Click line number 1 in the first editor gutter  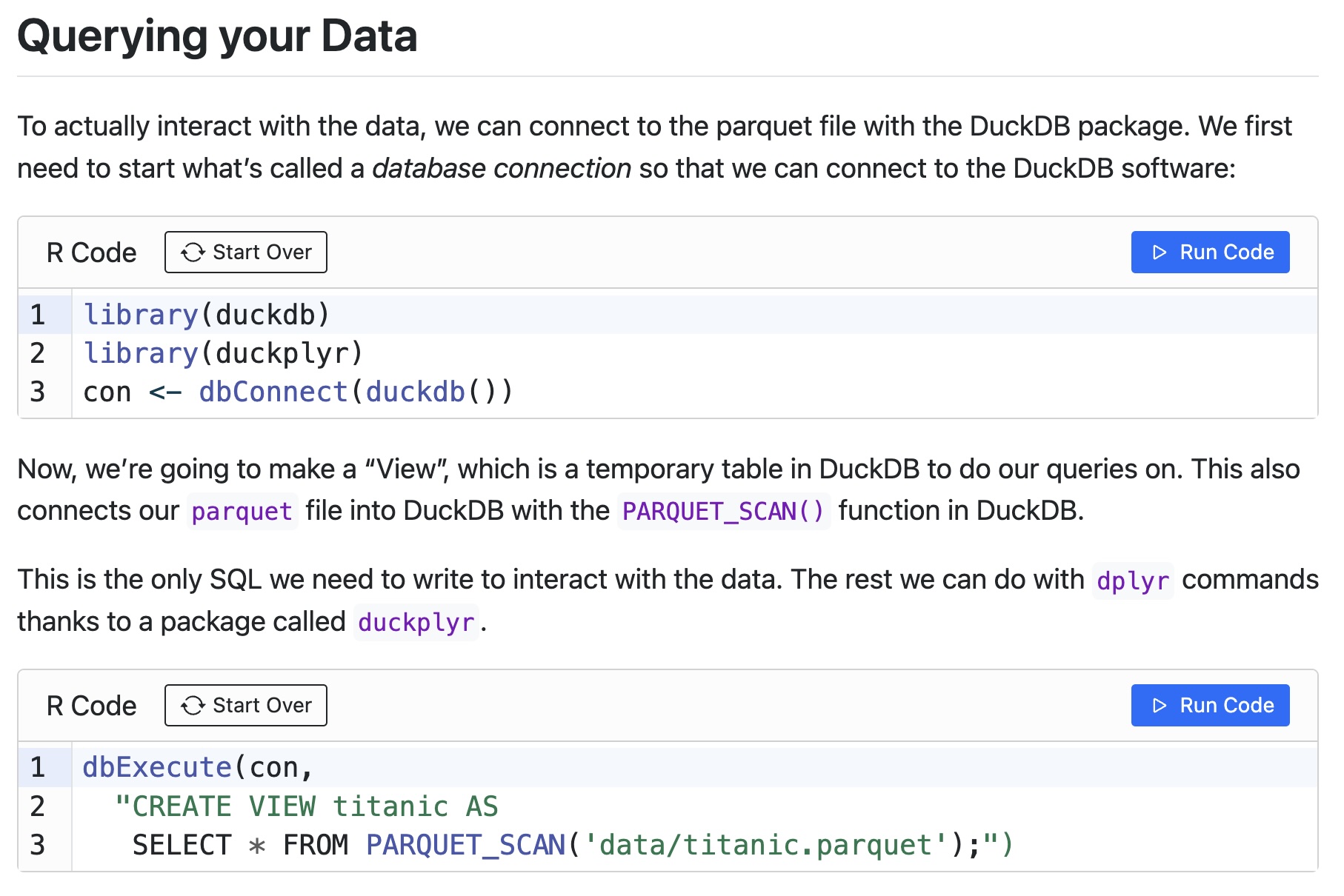pos(38,315)
